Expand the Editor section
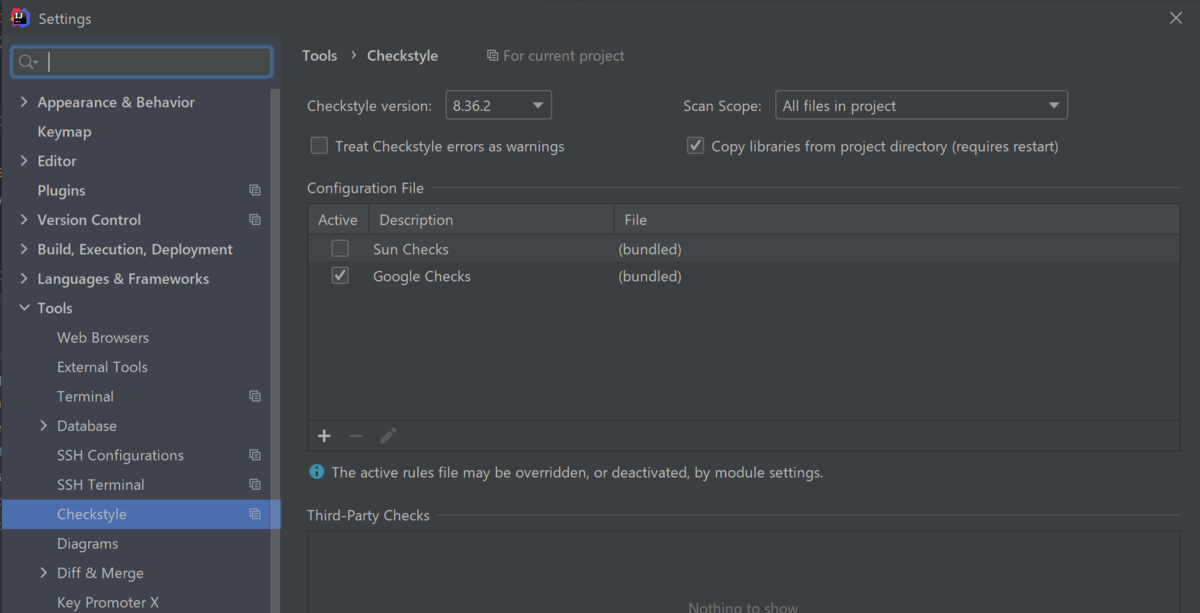Viewport: 1200px width, 613px height. (x=24, y=161)
